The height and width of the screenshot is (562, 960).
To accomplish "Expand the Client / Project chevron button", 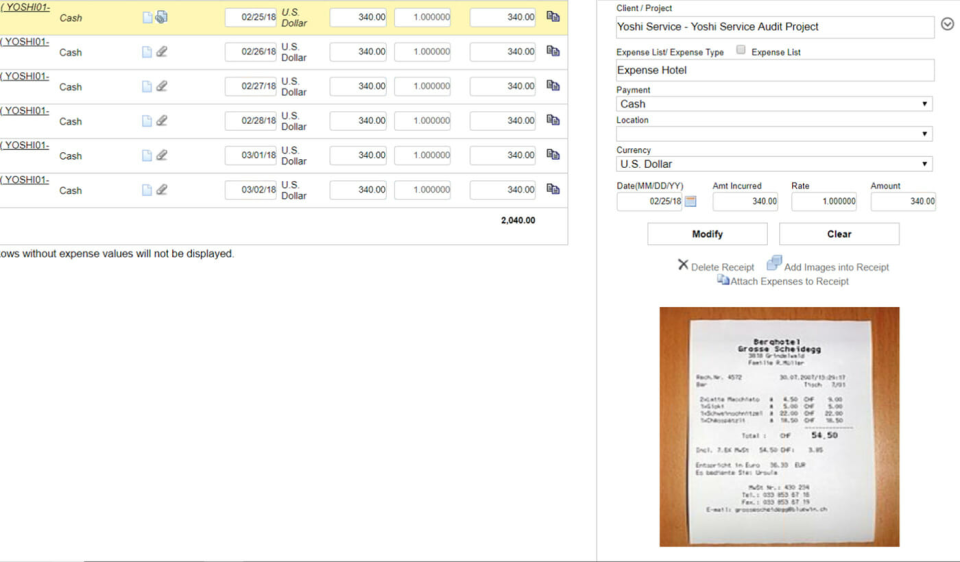I will [947, 24].
